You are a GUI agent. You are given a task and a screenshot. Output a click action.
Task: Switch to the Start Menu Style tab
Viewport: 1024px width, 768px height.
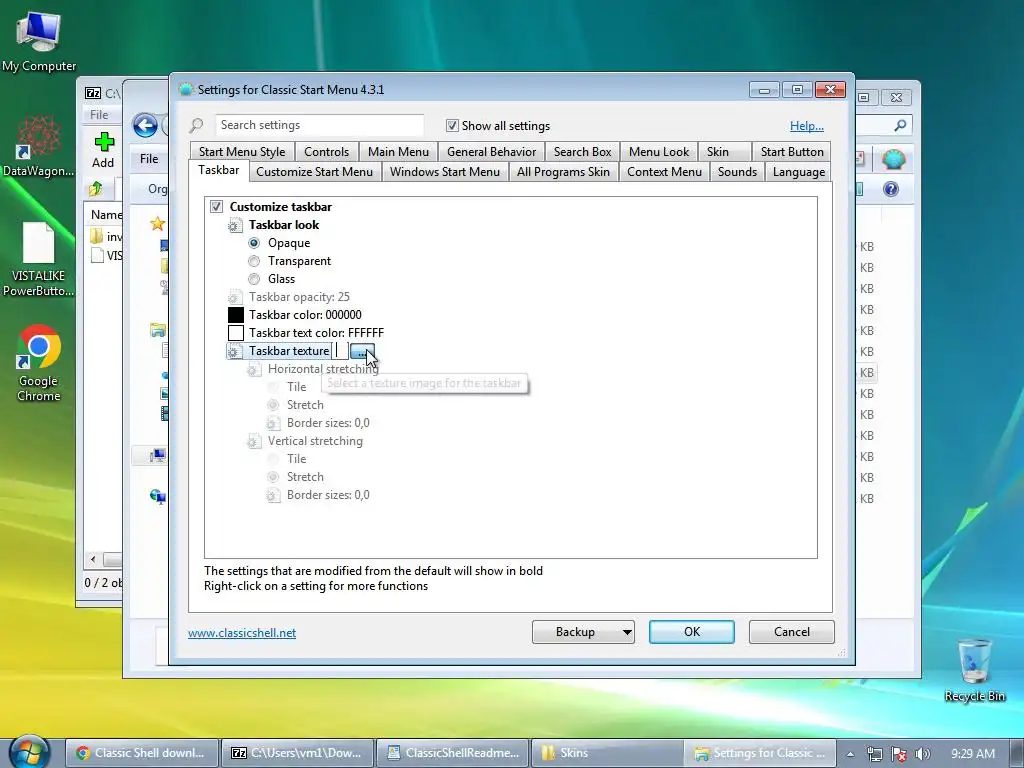(x=242, y=152)
